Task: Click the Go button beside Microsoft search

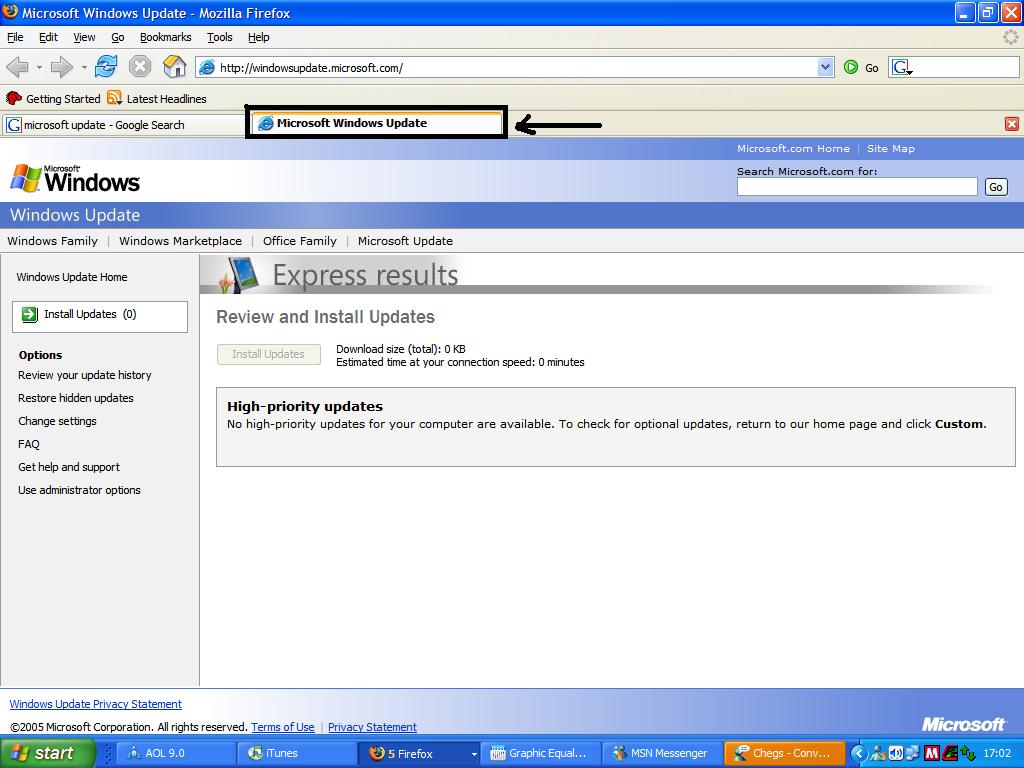Action: 995,187
